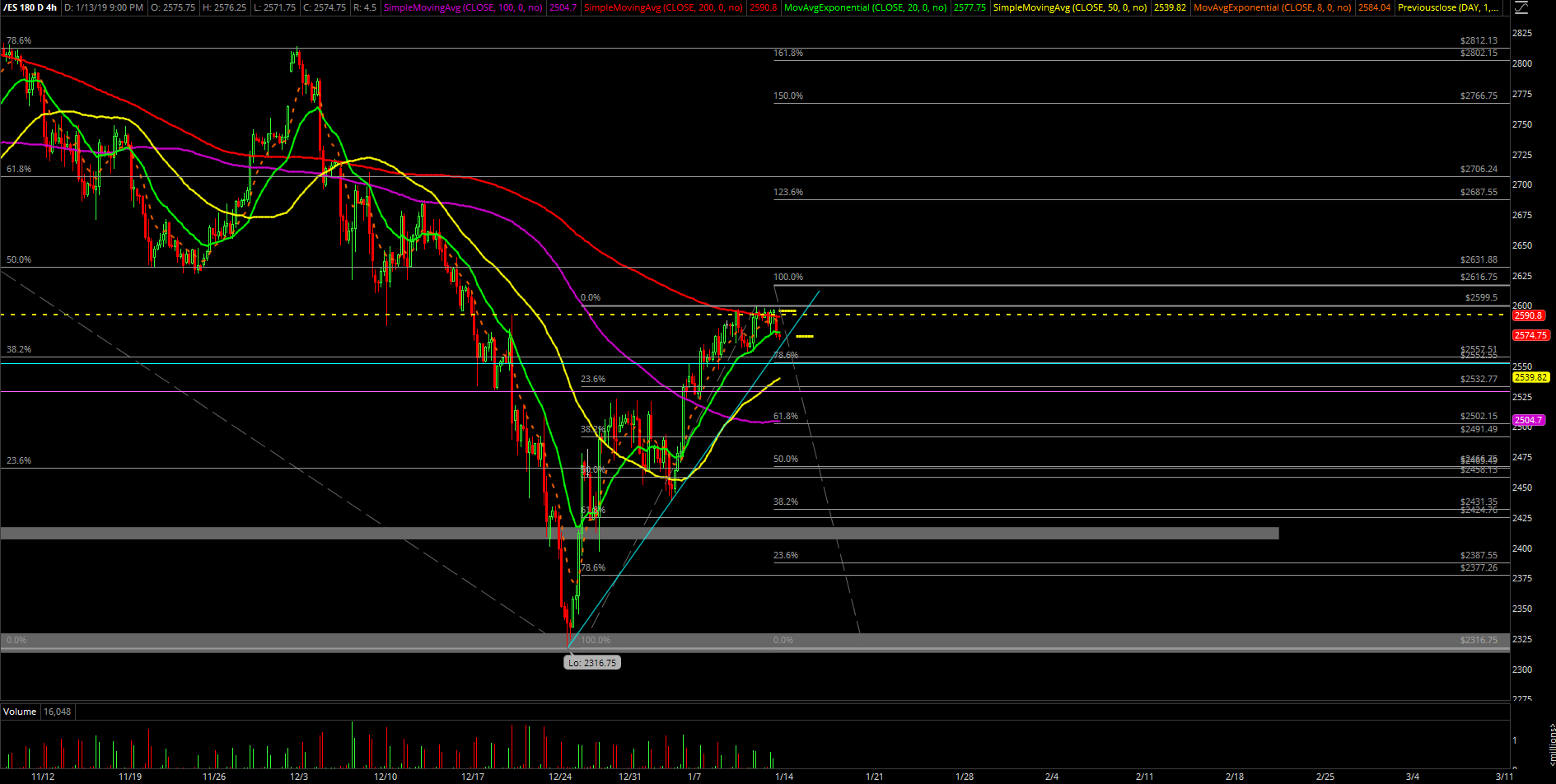1556x784 pixels.
Task: Click the $2491.49 price level label
Action: [1479, 429]
